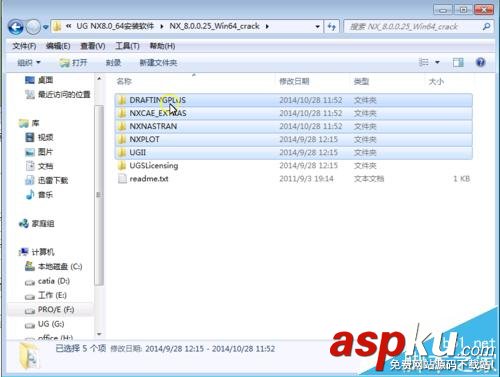Click 新建文件夹 button
The height and width of the screenshot is (377, 500).
coord(158,62)
